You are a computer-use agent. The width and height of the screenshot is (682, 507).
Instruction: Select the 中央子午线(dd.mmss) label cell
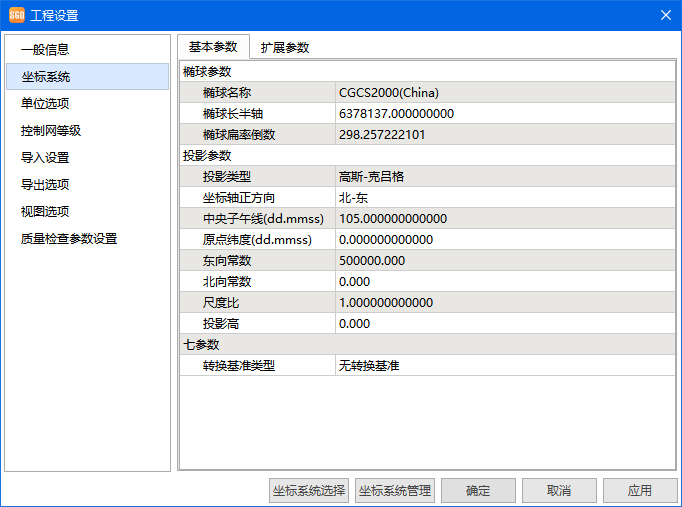pos(257,218)
